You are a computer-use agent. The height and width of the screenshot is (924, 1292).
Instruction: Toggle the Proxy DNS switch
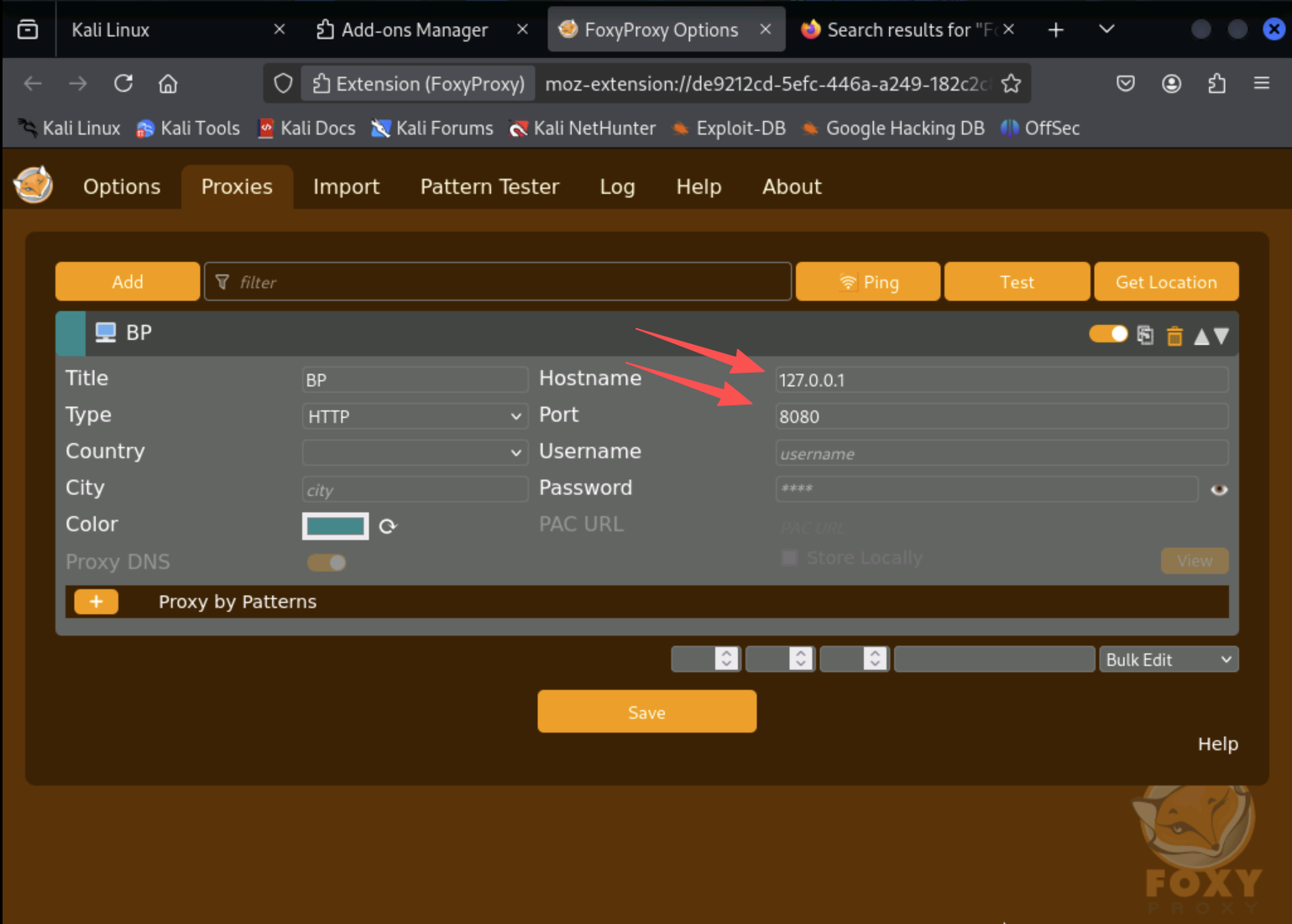pos(327,562)
